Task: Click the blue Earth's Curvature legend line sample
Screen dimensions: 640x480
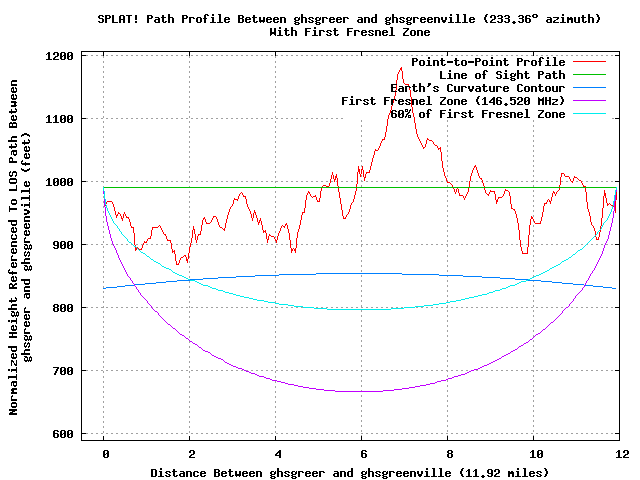Action: point(592,88)
